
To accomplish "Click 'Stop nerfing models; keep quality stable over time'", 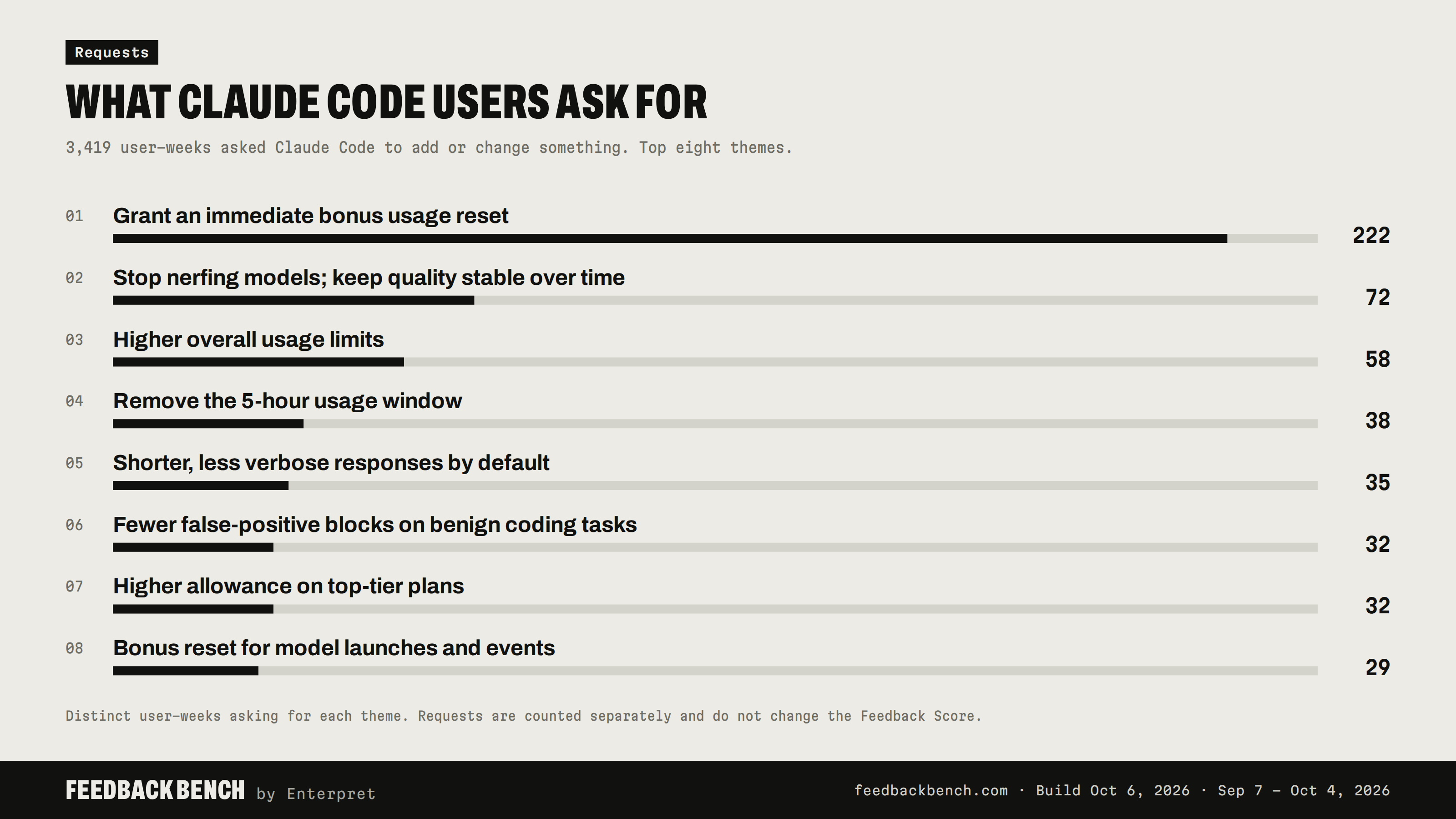I will 369,278.
